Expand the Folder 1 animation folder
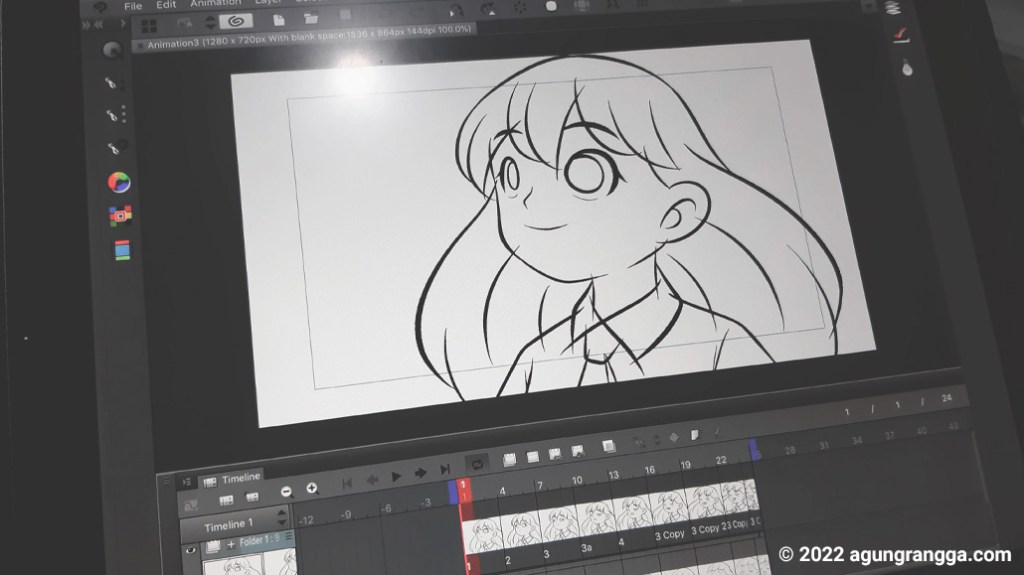This screenshot has height=575, width=1024. click(x=230, y=543)
